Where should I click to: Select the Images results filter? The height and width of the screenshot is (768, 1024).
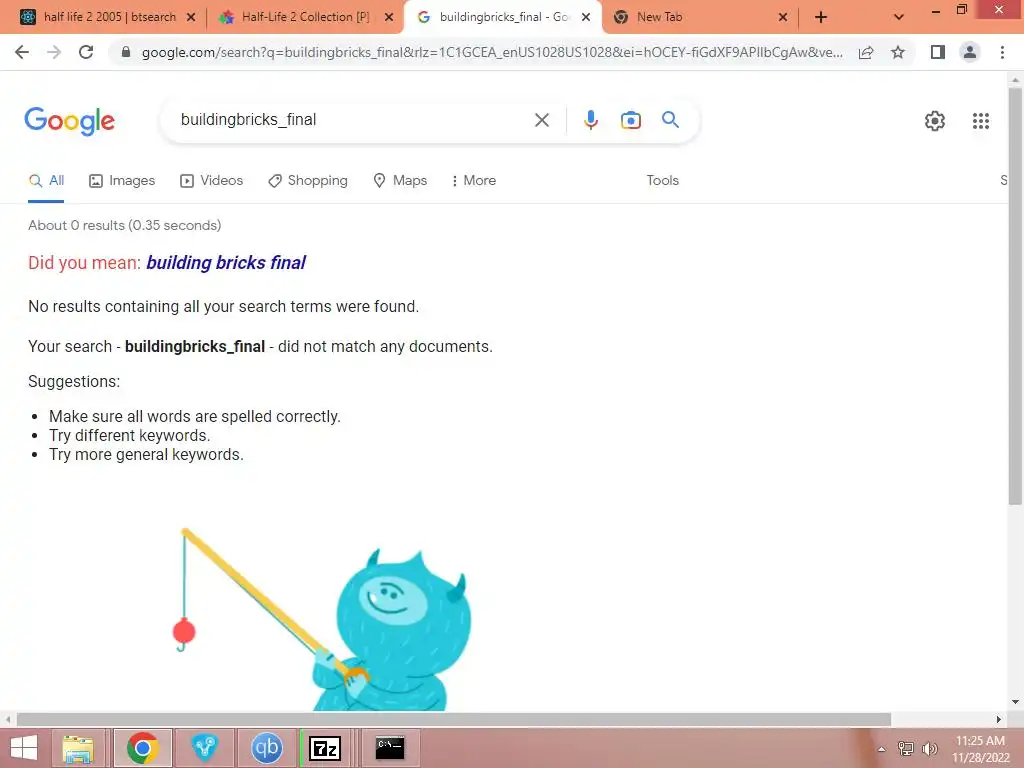(x=122, y=181)
